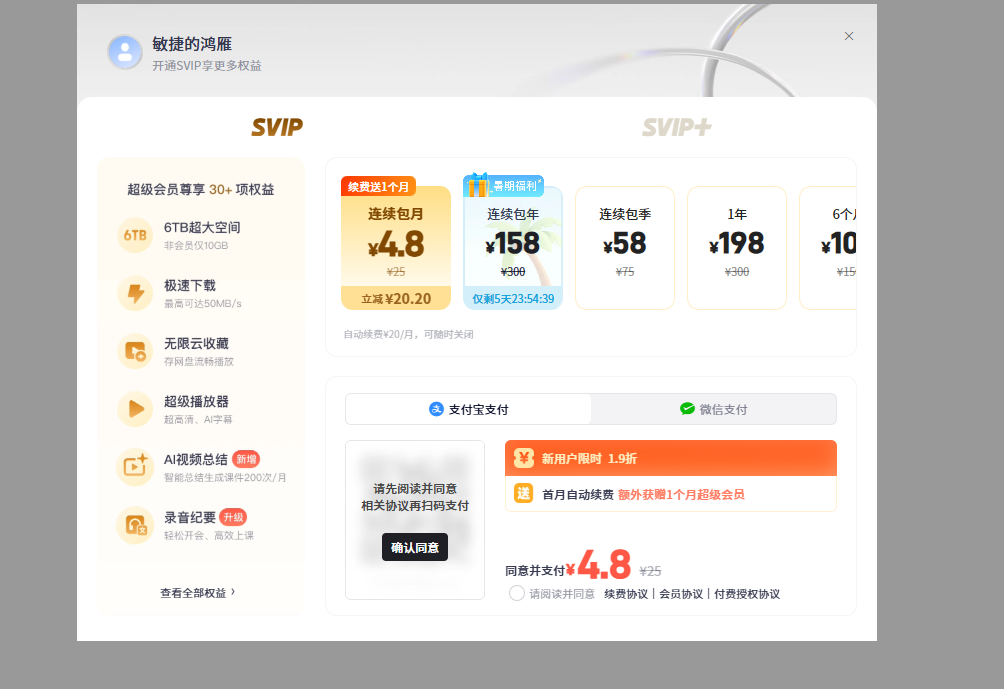This screenshot has width=1004, height=689.
Task: Click the ¥ coupon icon in orange banner
Action: click(x=524, y=458)
